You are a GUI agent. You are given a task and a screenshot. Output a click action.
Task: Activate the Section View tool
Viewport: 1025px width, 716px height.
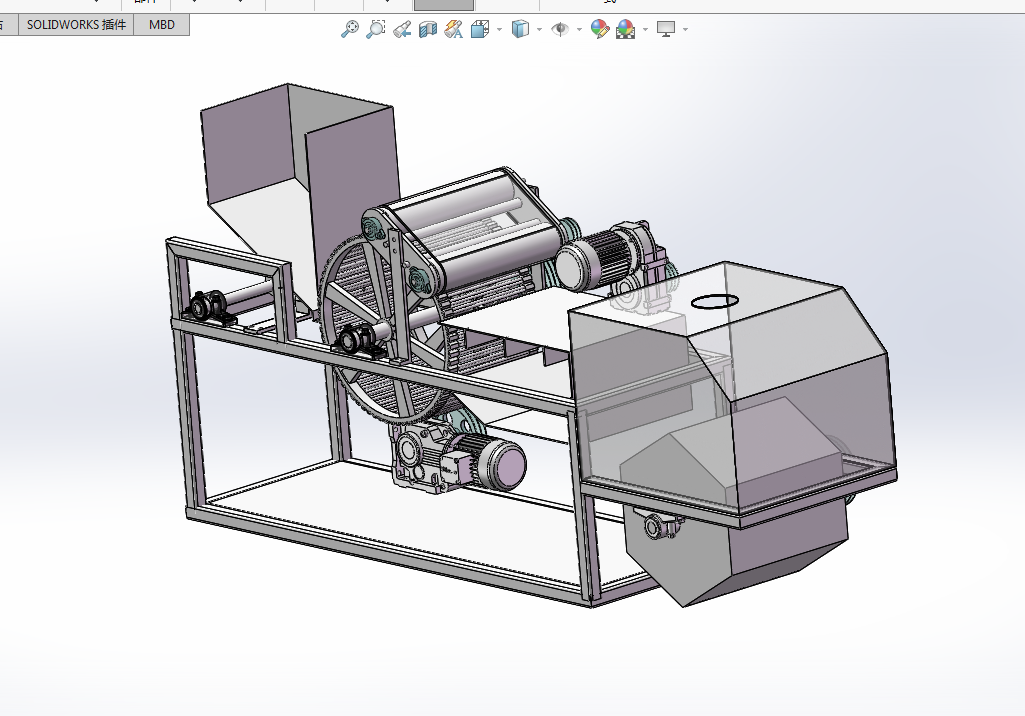[x=428, y=29]
